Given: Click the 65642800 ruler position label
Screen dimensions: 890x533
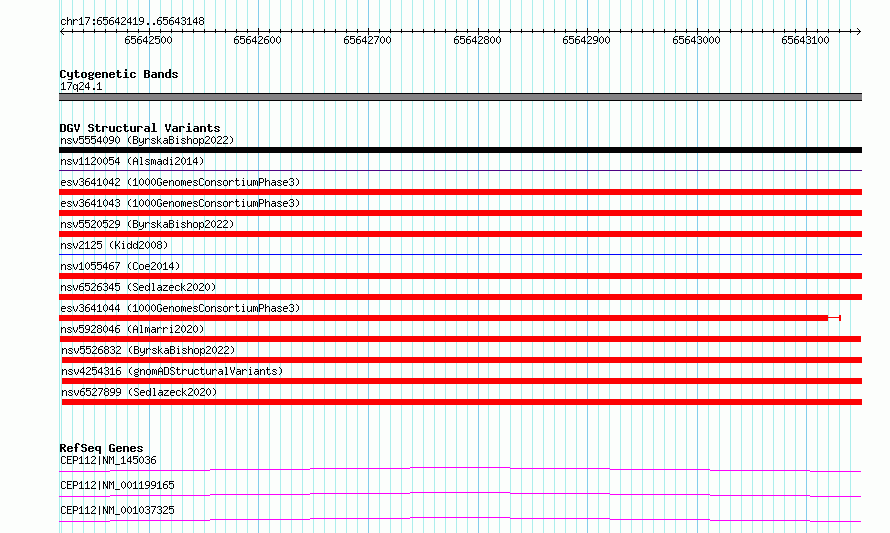Looking at the screenshot, I should pos(477,40).
